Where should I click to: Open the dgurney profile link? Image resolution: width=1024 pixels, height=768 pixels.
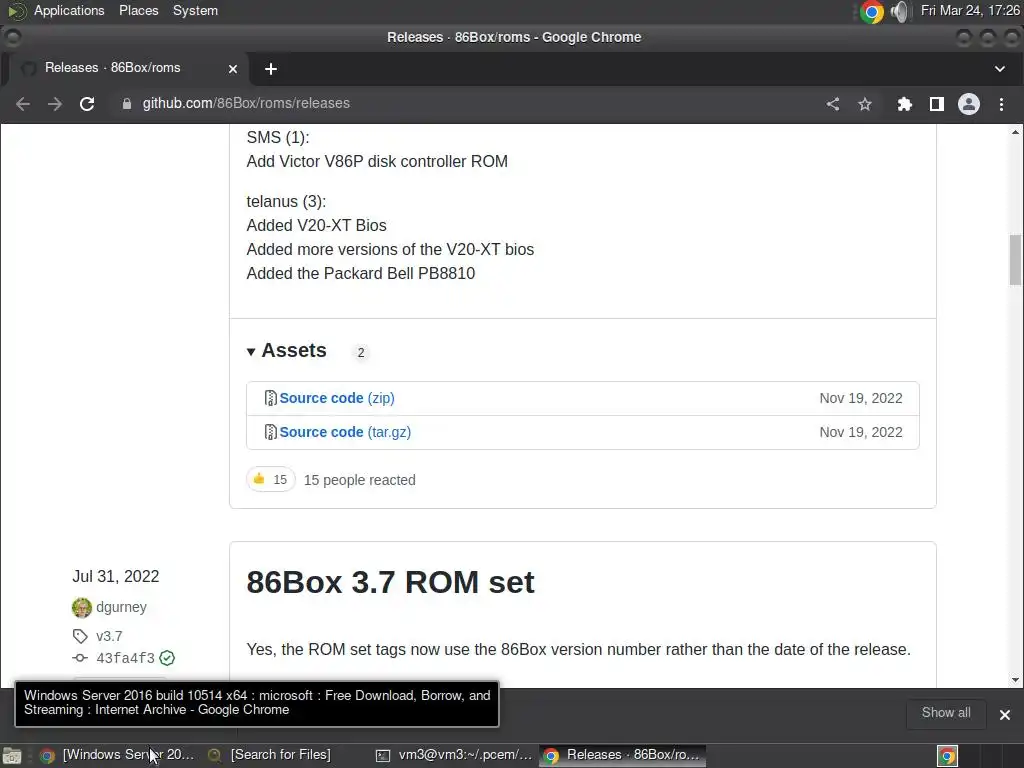(x=121, y=607)
